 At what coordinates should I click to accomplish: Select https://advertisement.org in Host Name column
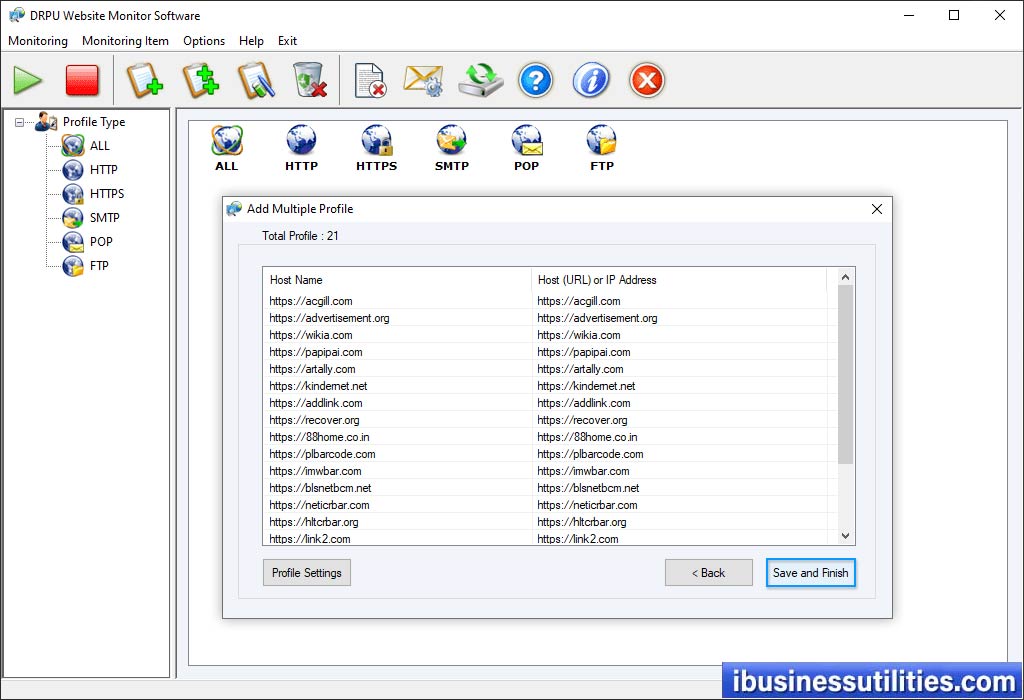[329, 318]
